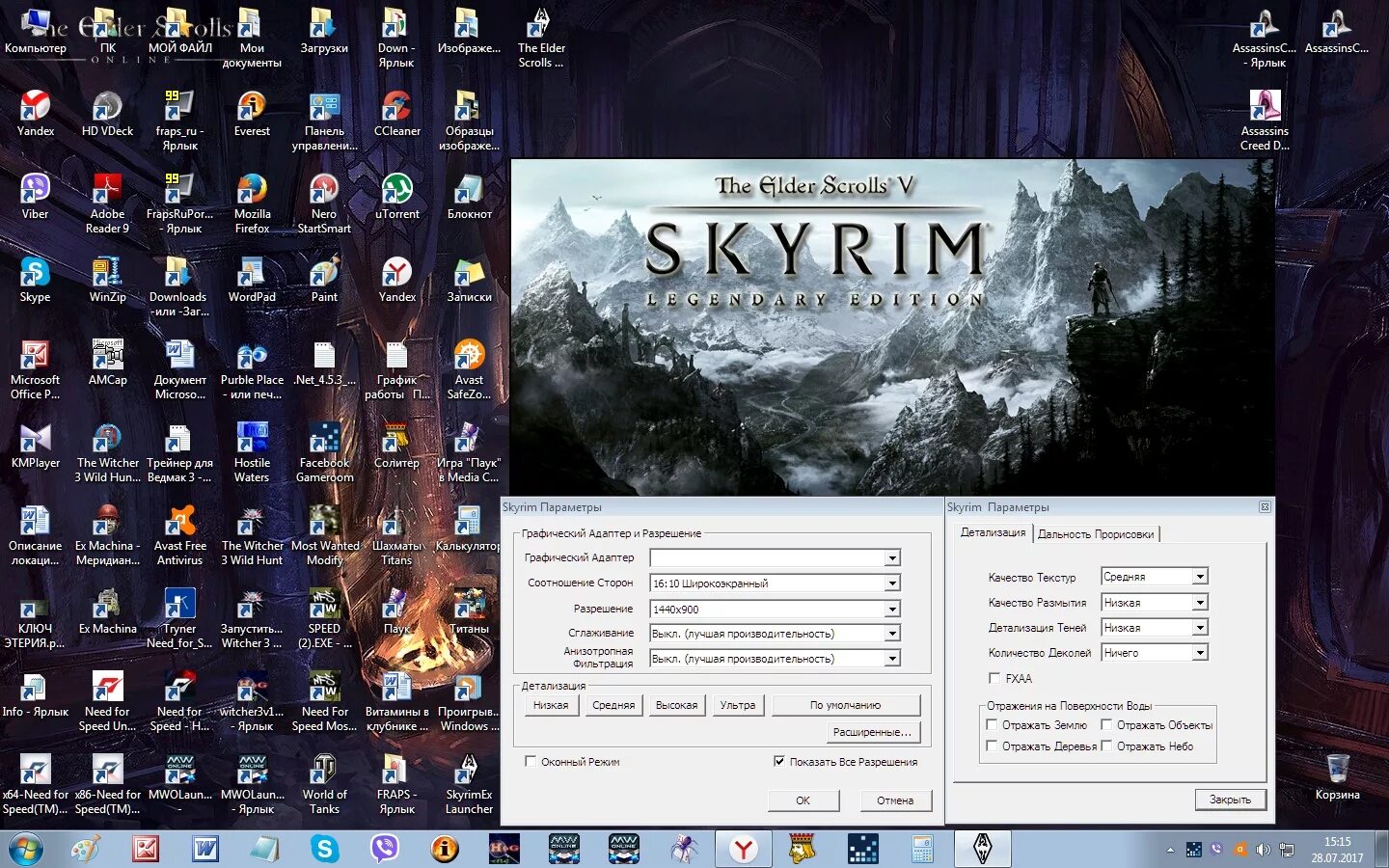This screenshot has height=868, width=1389.
Task: Open the Avast Free Antivirus desktop icon
Action: click(x=179, y=534)
